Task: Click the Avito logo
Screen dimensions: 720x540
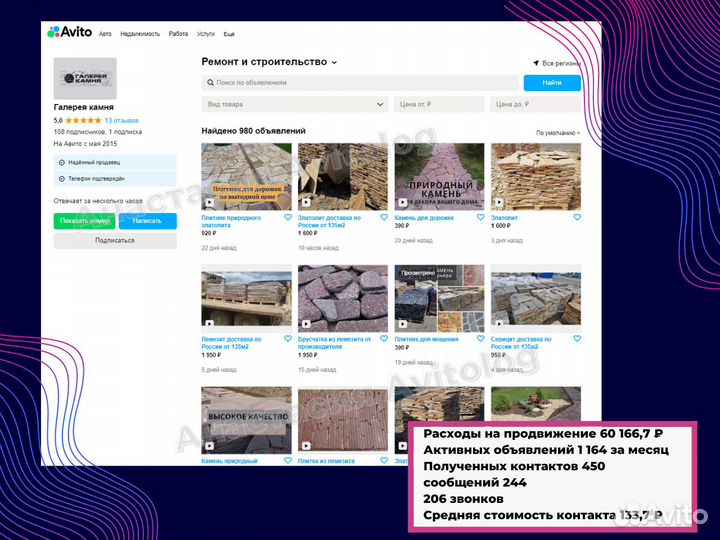Action: 69,32
